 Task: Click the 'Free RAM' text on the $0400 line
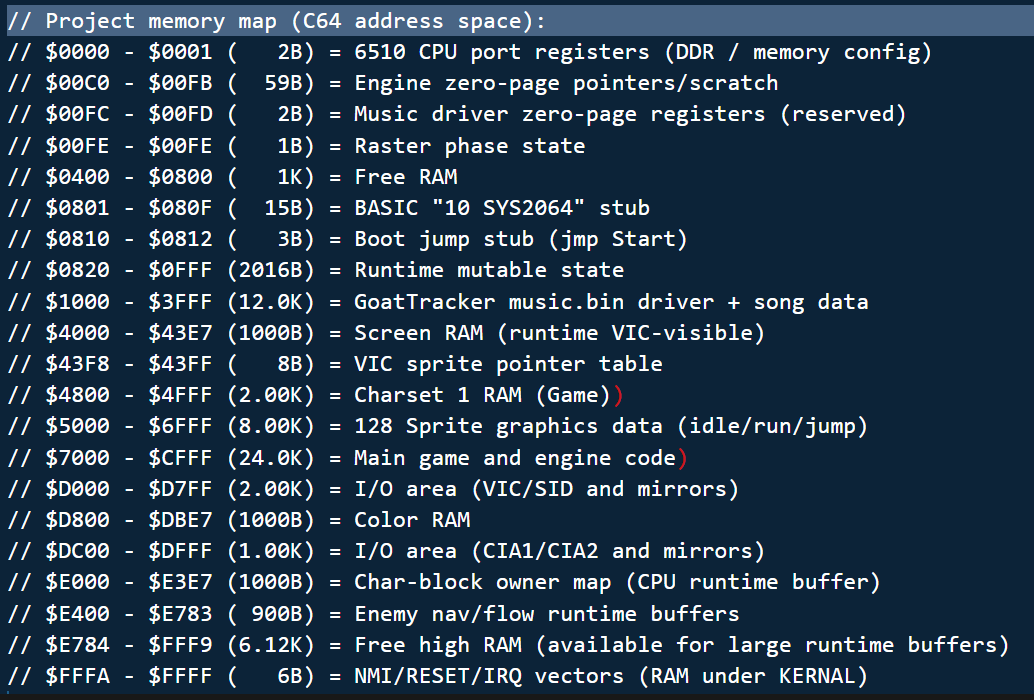[x=406, y=177]
